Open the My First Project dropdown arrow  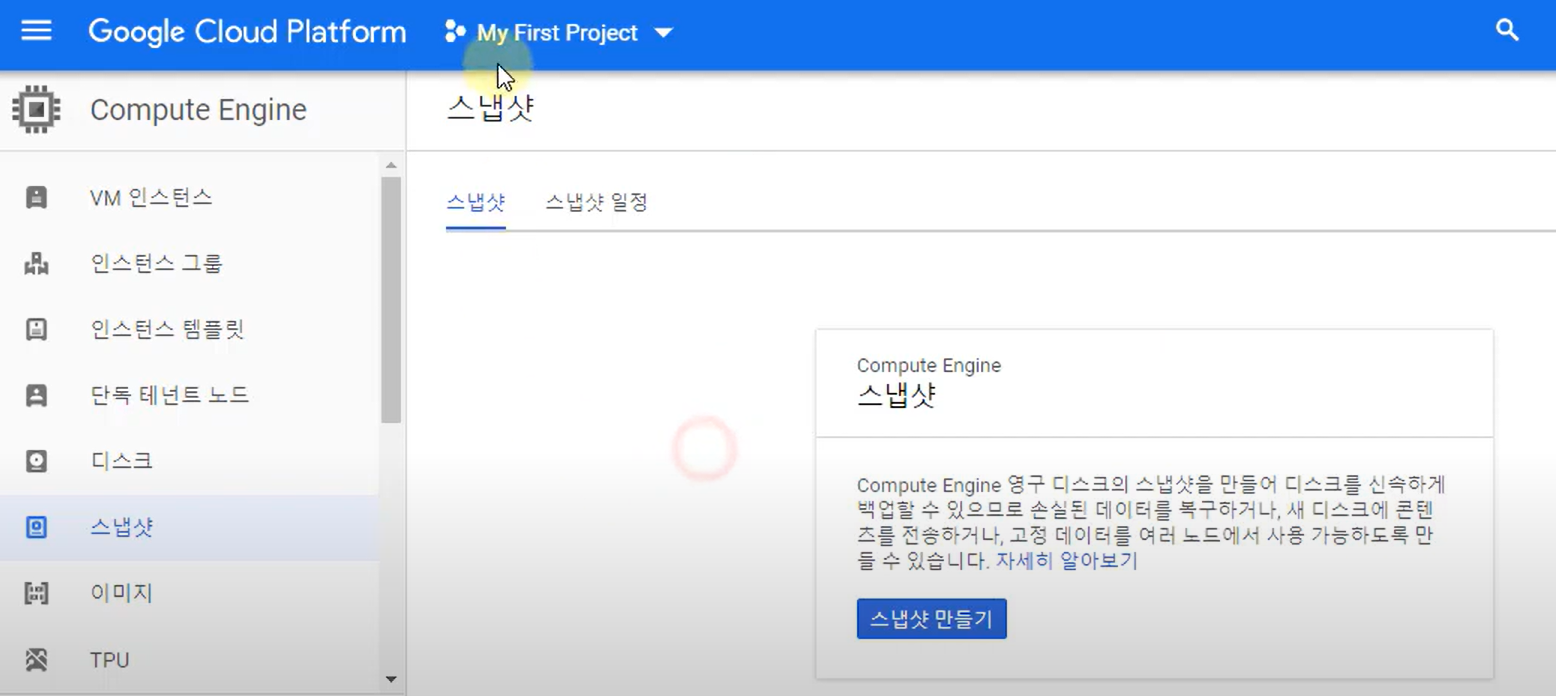tap(663, 33)
